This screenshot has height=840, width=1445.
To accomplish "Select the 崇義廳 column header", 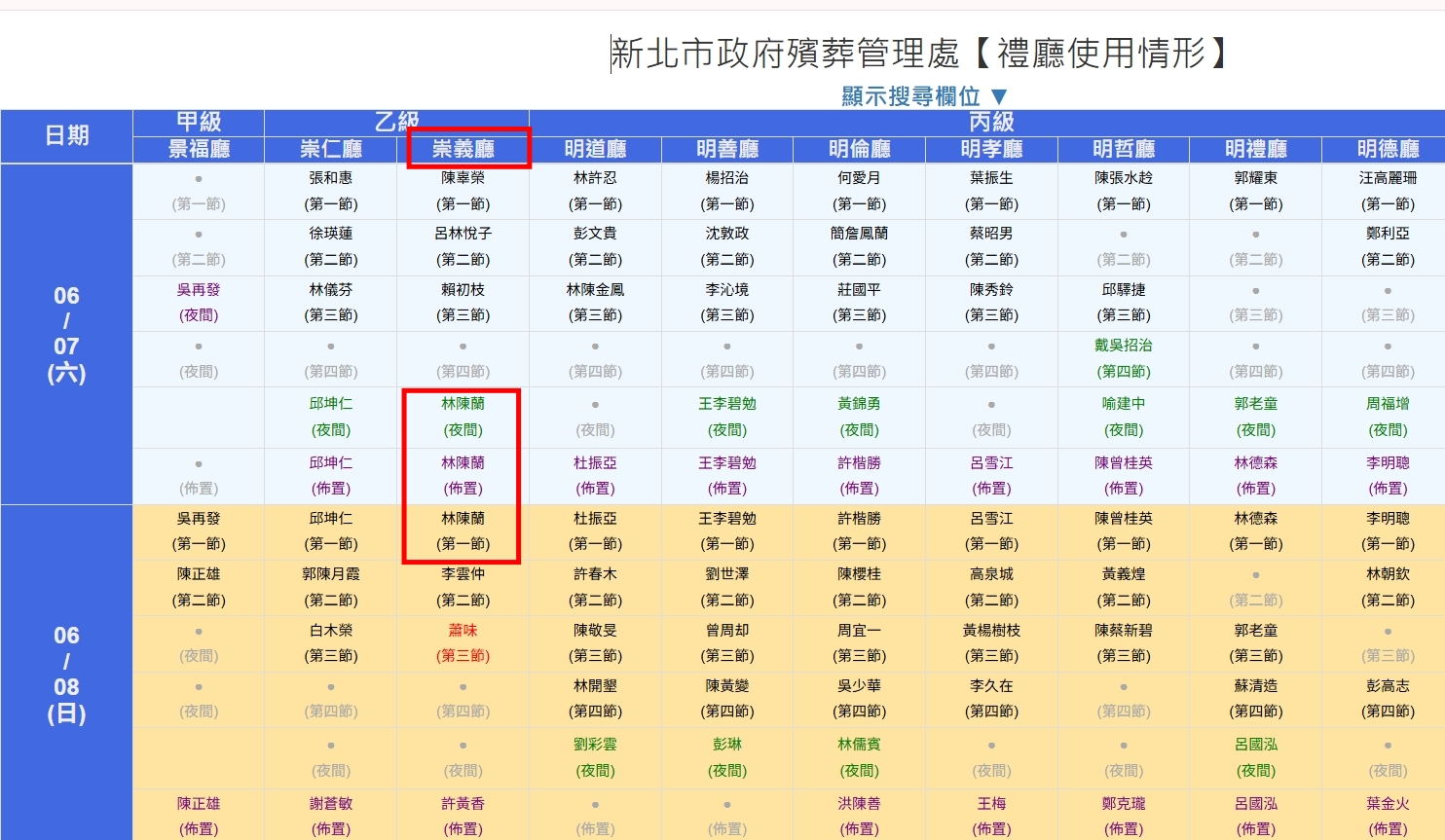I will click(463, 149).
